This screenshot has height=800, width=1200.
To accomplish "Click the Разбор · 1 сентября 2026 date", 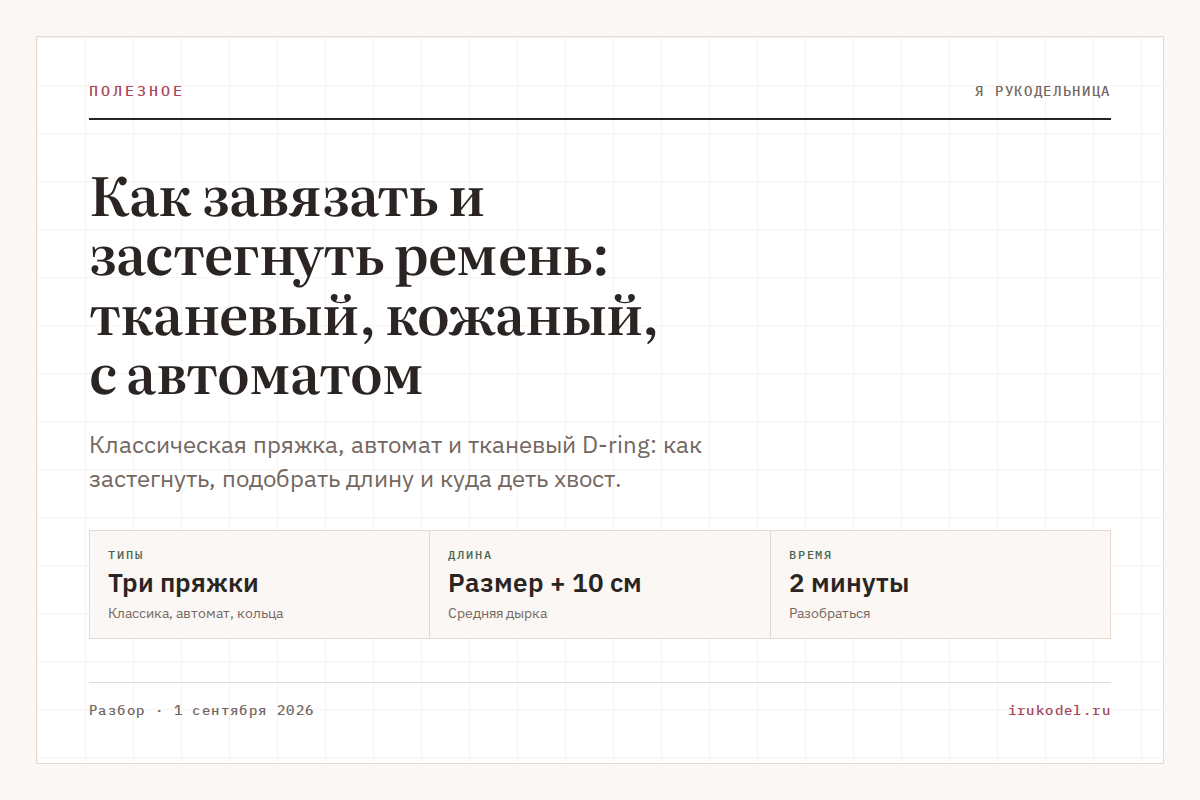I will (201, 711).
